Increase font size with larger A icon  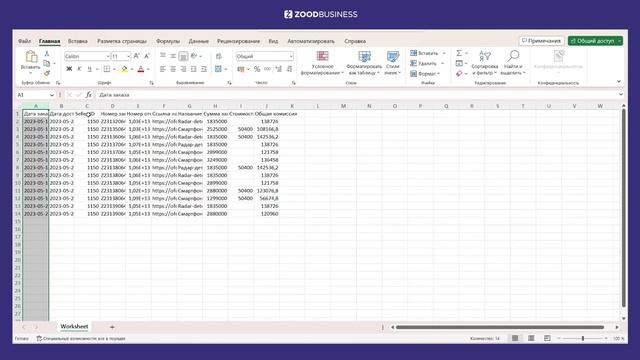pos(137,56)
